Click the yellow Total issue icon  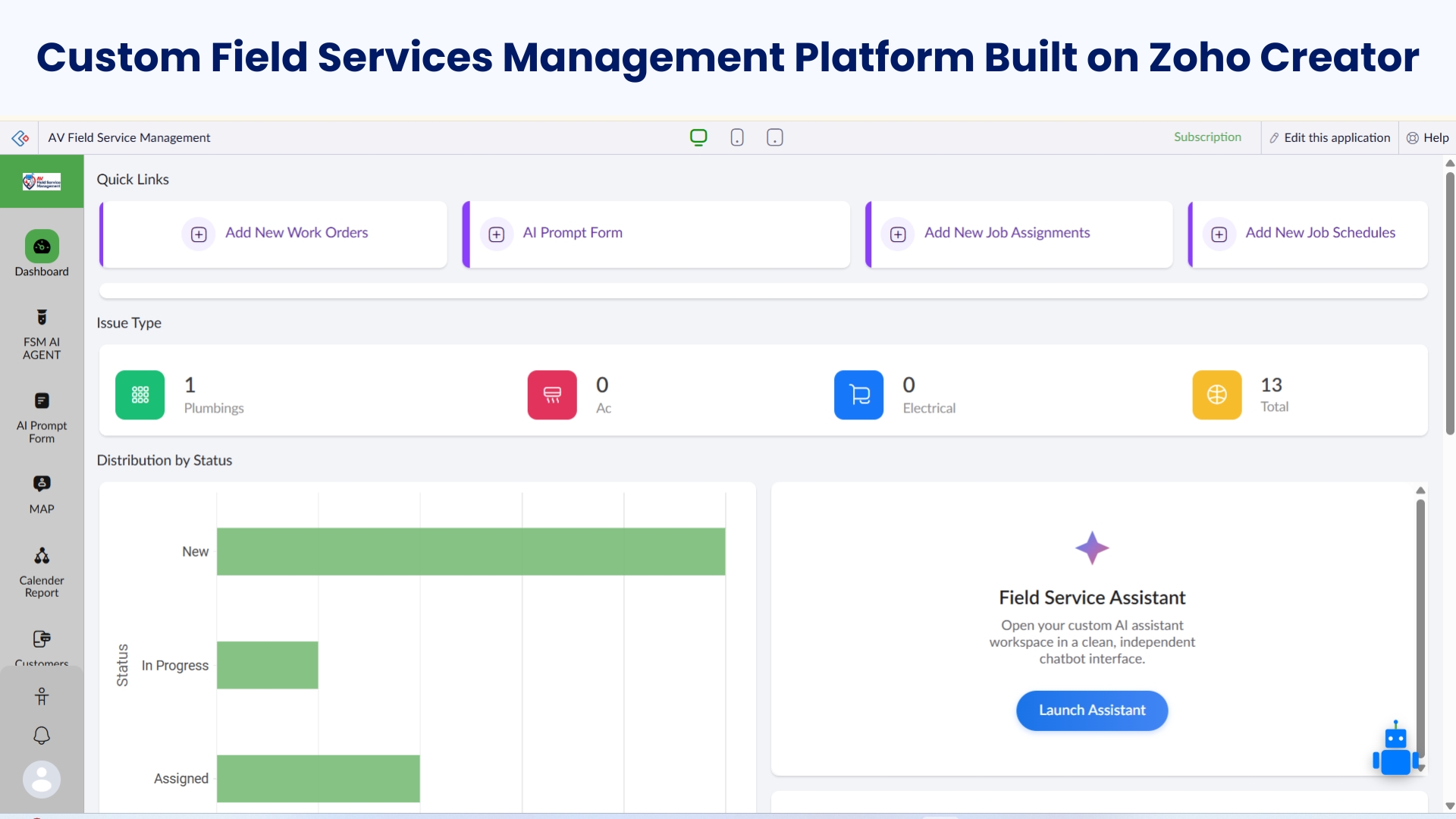click(x=1217, y=394)
